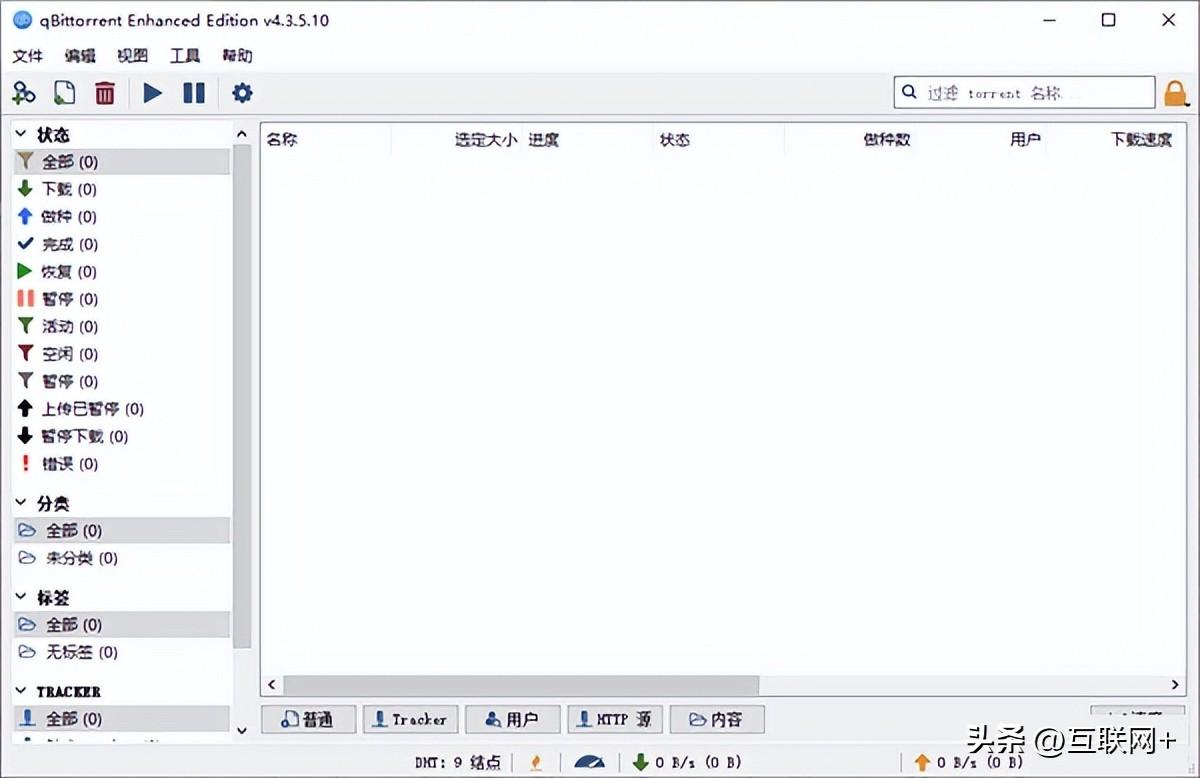Filter by 空闲 (0) status
The height and width of the screenshot is (778, 1200).
point(121,354)
